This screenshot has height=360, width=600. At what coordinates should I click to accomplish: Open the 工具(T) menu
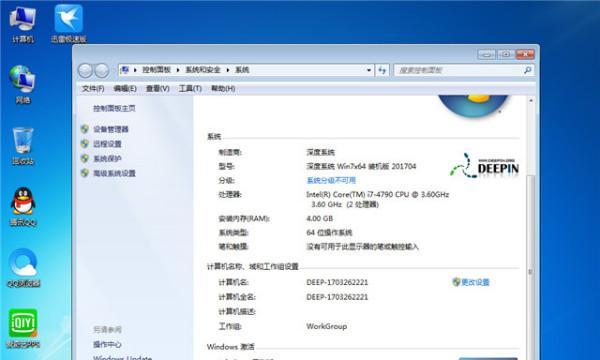click(190, 88)
